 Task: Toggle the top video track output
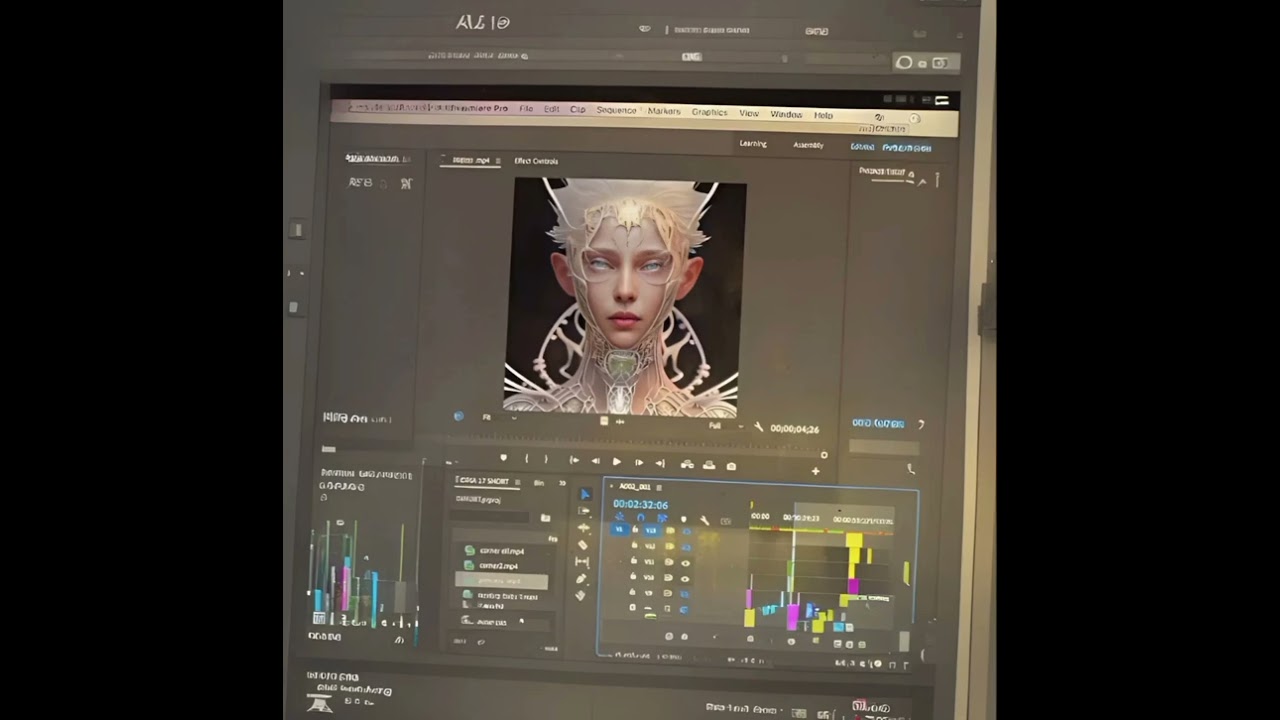click(x=686, y=532)
